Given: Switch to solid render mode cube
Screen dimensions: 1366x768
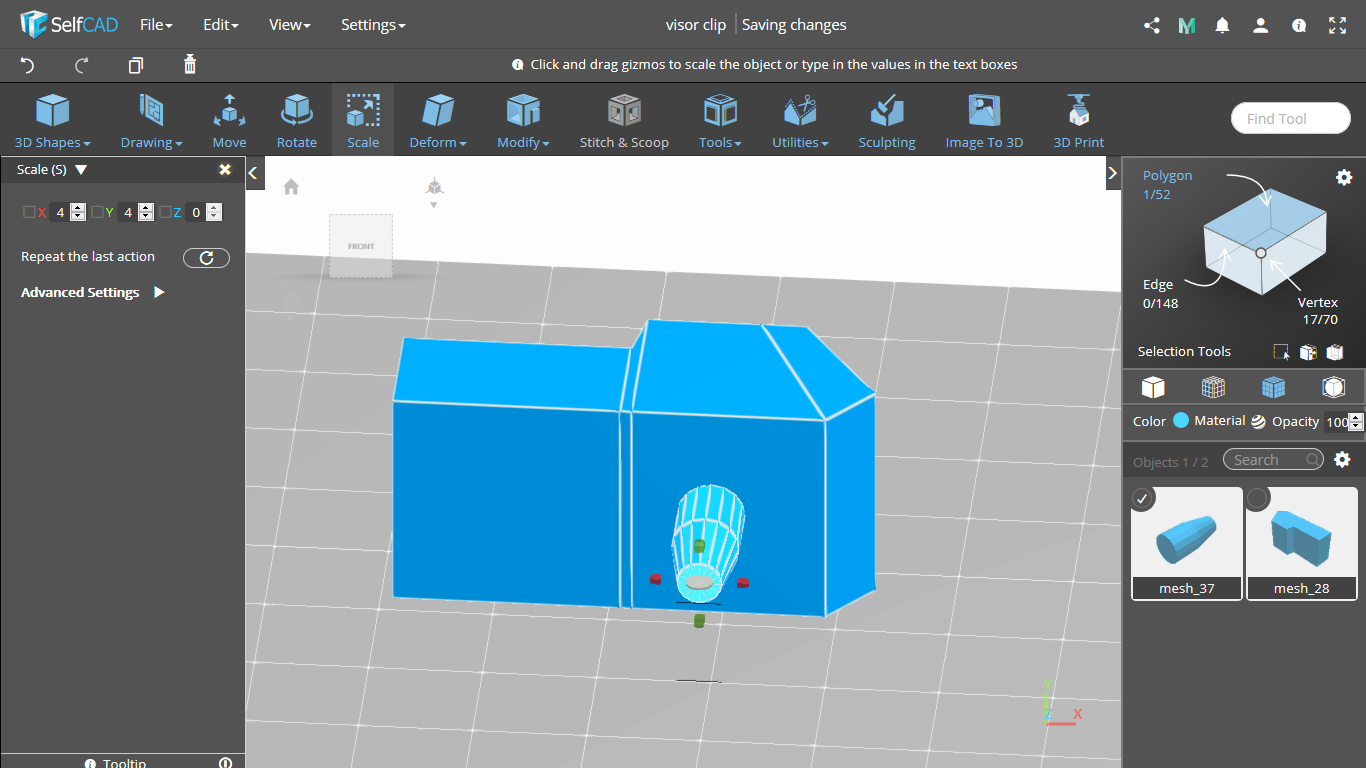Looking at the screenshot, I should [x=1153, y=387].
